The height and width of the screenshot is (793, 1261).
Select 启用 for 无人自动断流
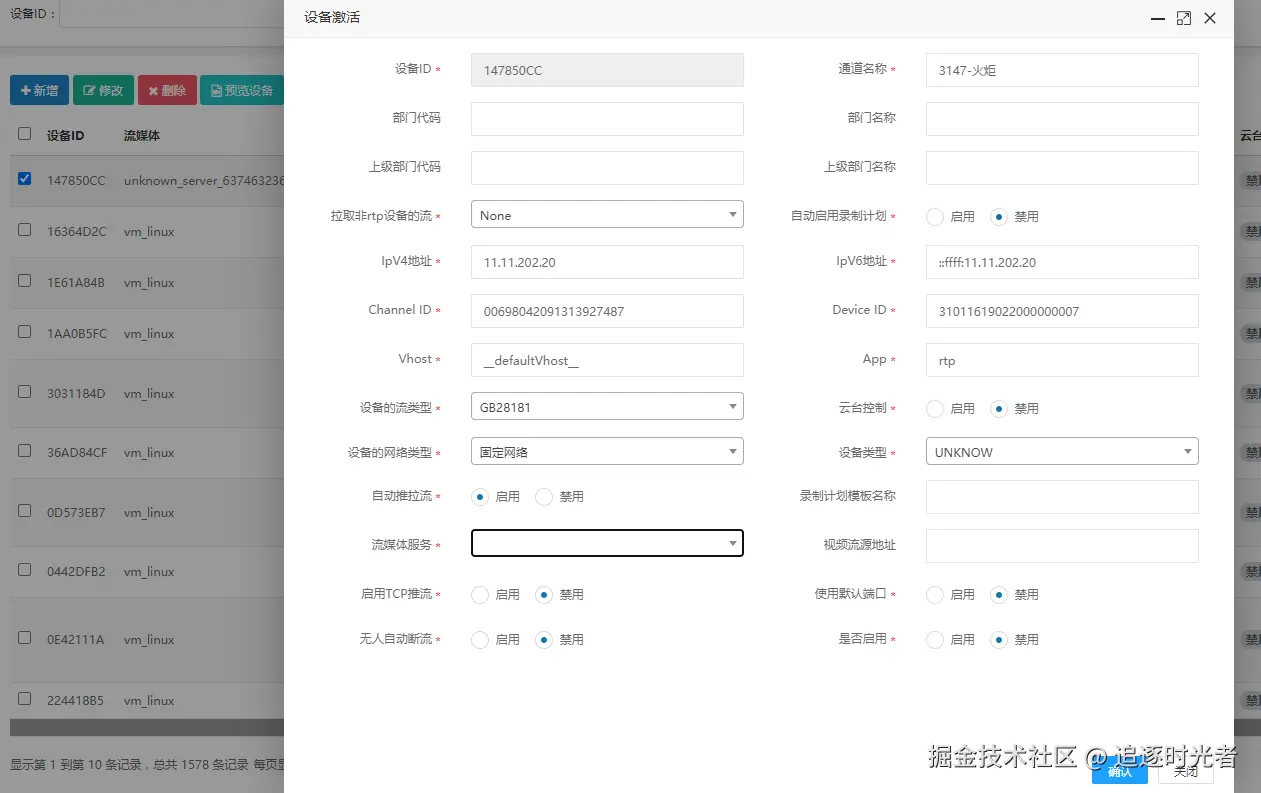[480, 639]
